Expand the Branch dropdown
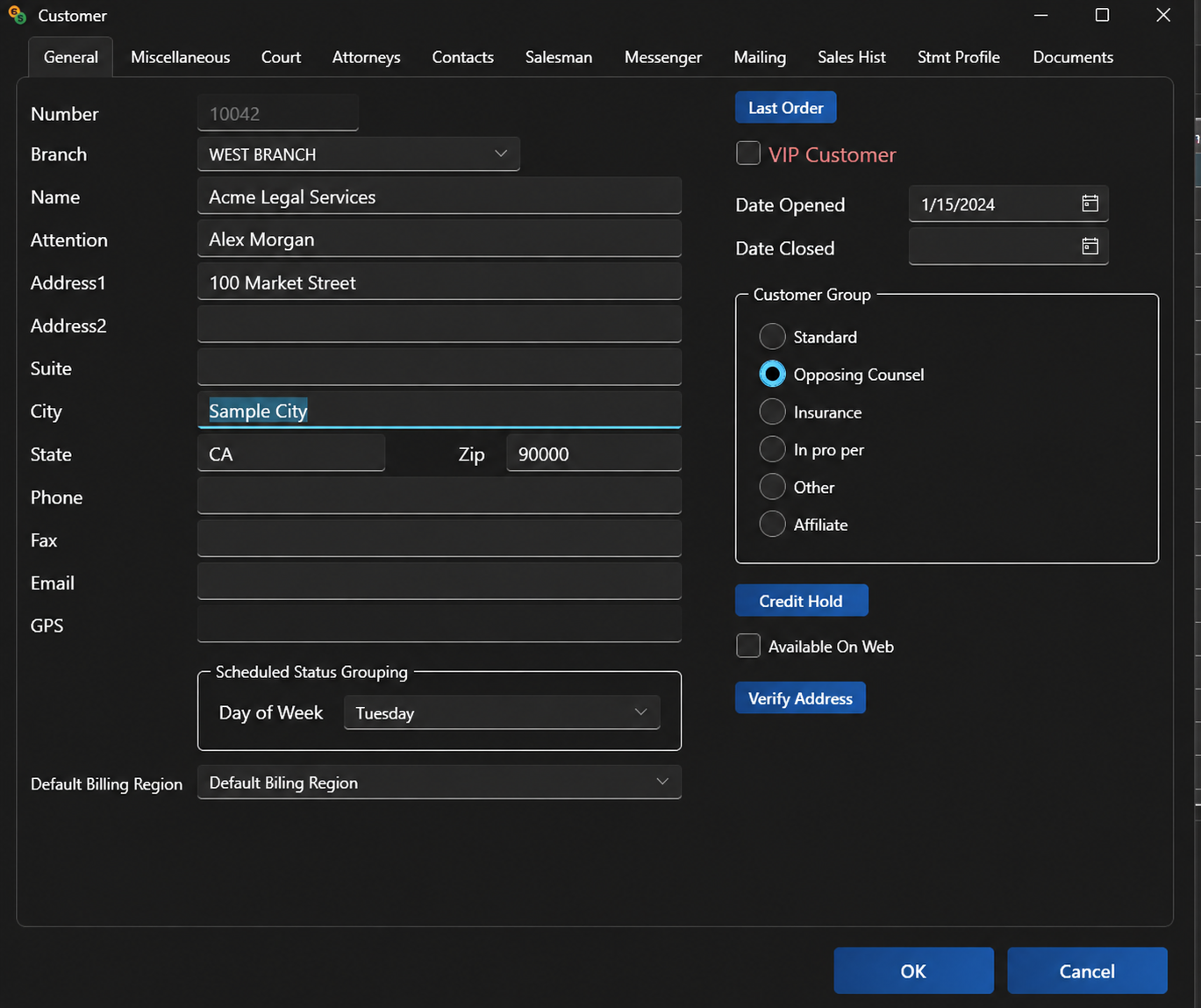1201x1008 pixels. 359,154
